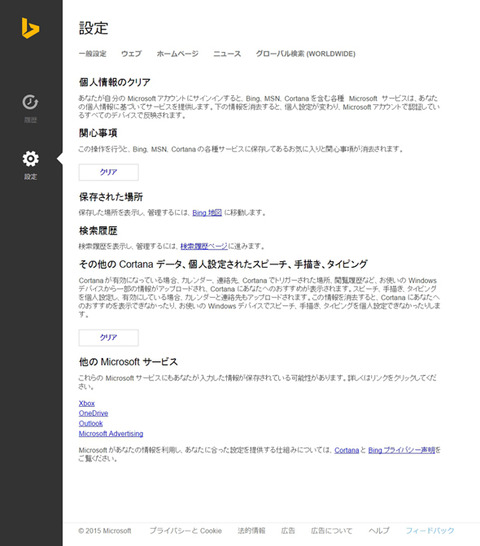Open the OneDrive link
This screenshot has height=546, width=480.
coord(93,413)
